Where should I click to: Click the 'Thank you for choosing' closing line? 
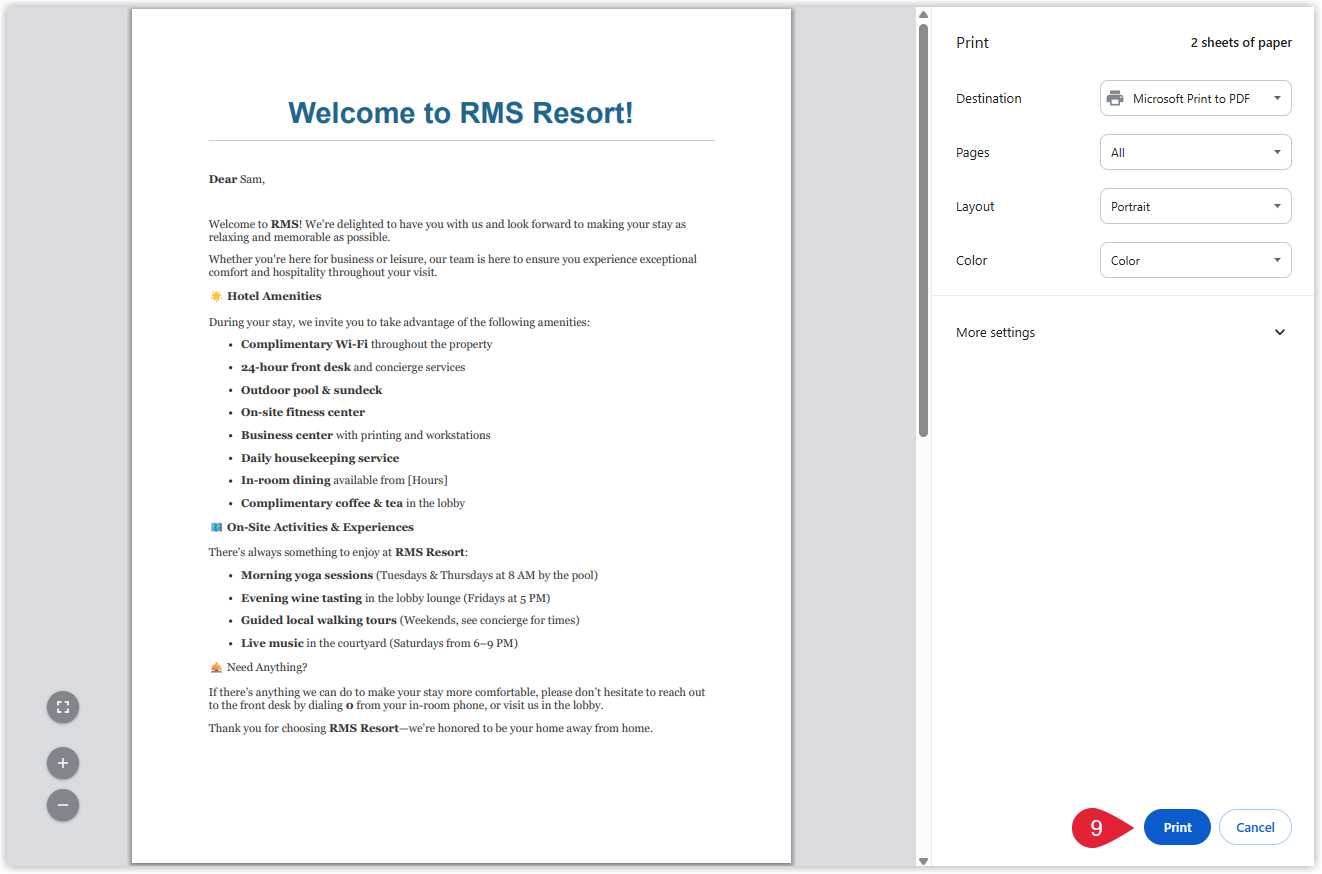tap(430, 728)
